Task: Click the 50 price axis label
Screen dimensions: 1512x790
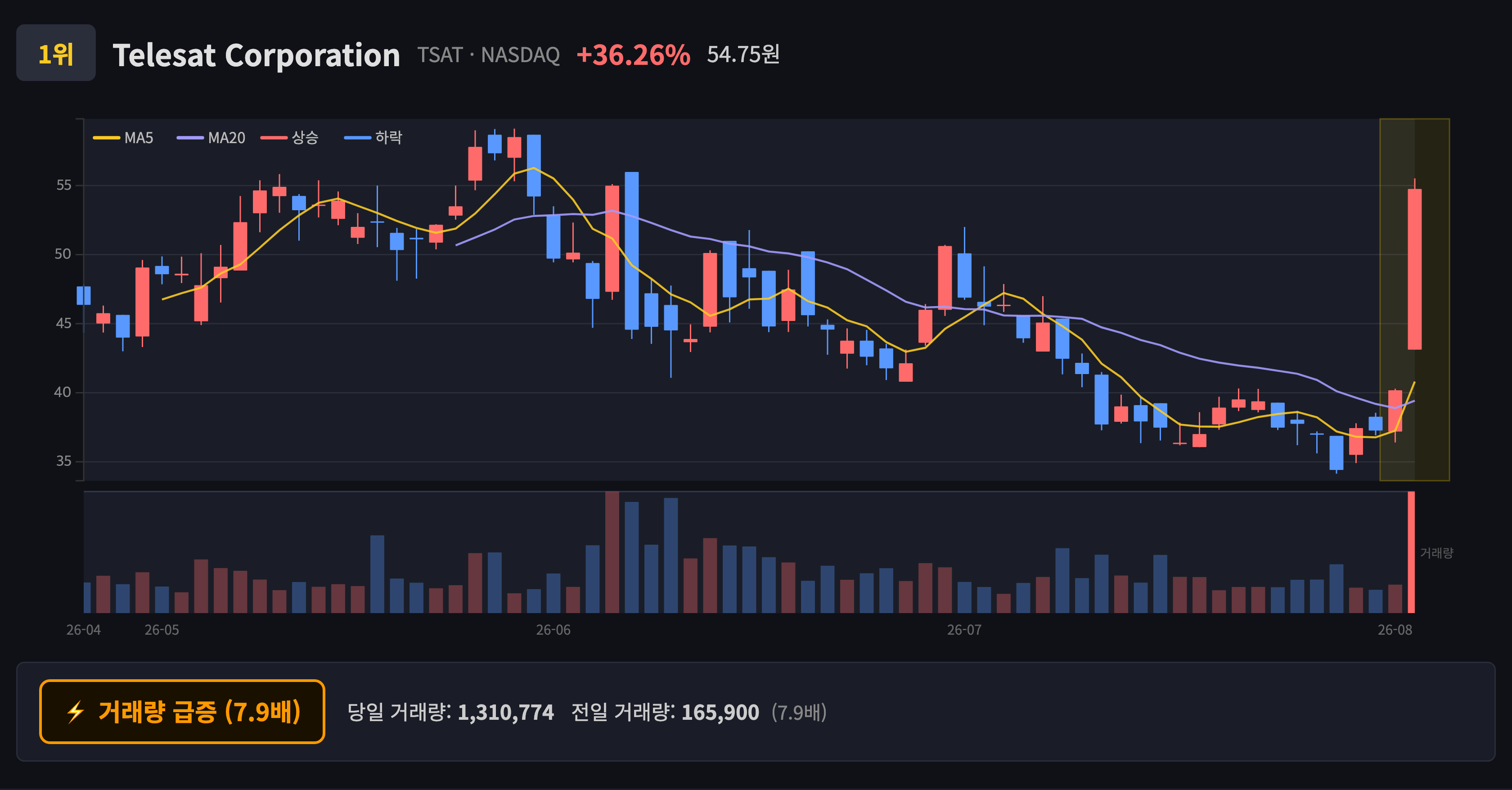Action: pos(63,254)
